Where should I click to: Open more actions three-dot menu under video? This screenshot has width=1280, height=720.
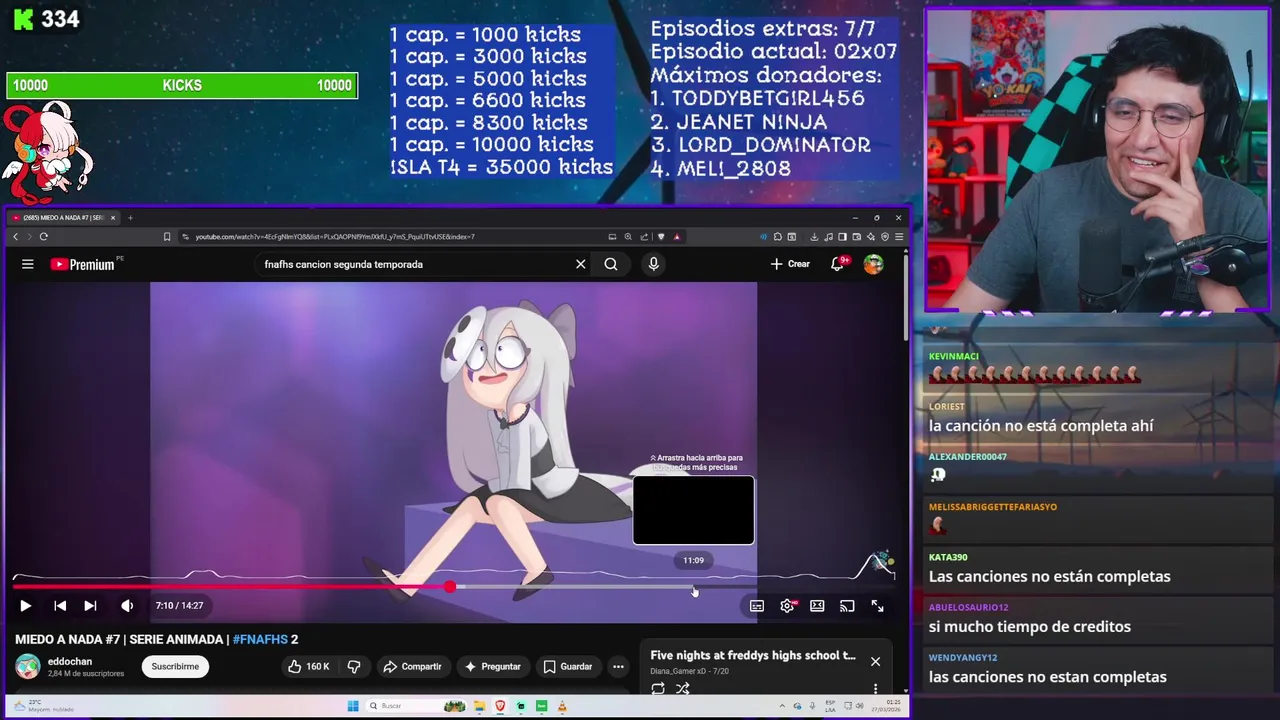(618, 666)
